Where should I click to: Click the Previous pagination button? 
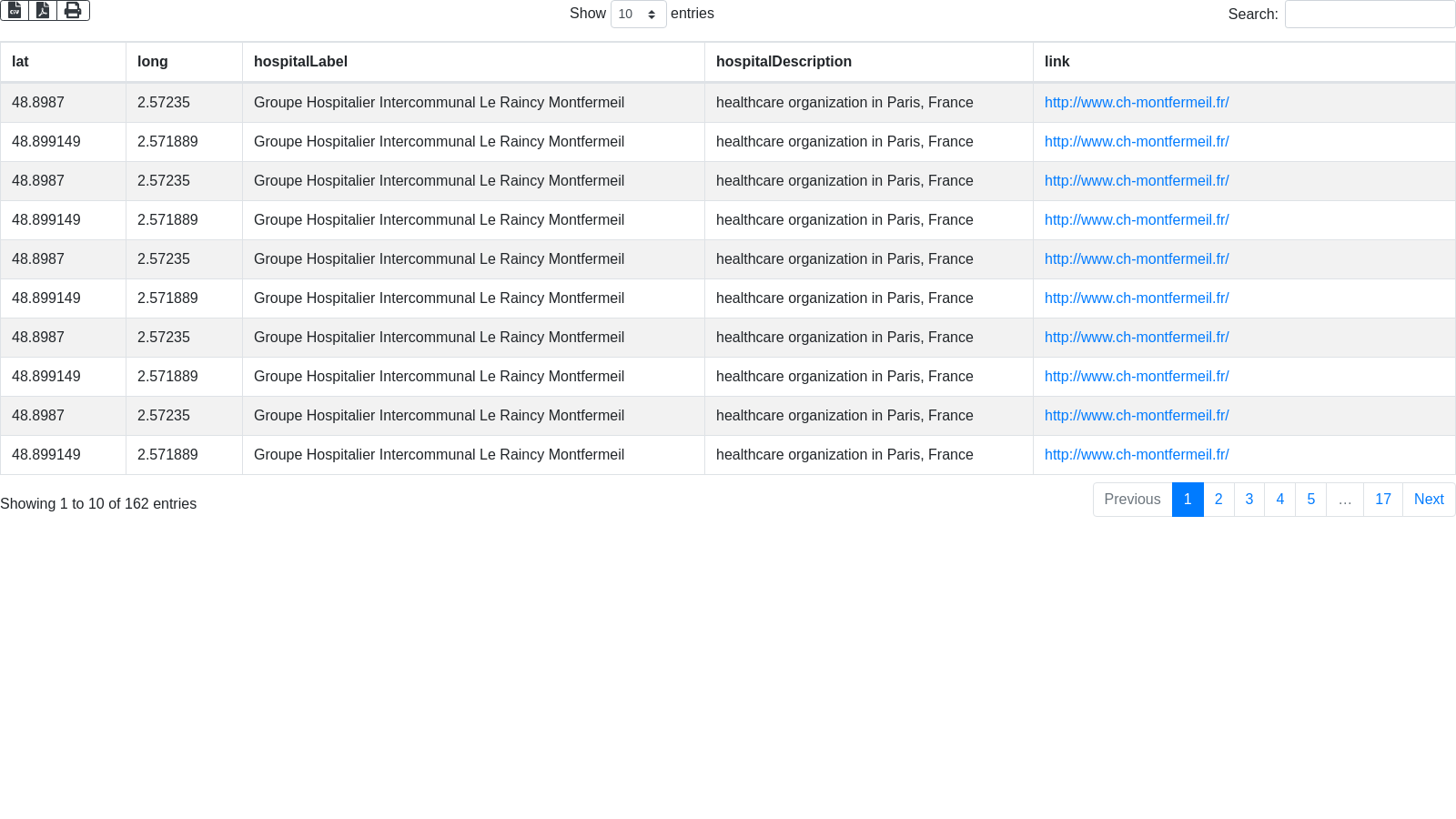click(x=1132, y=500)
